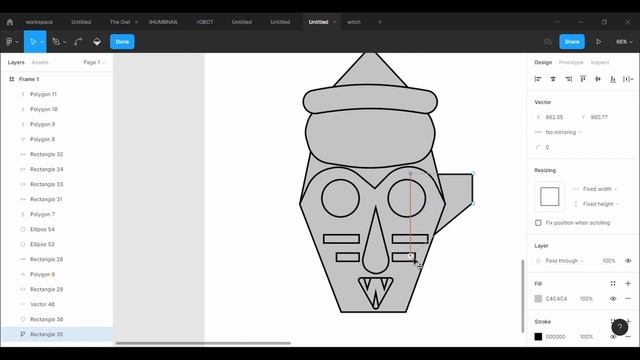Image resolution: width=640 pixels, height=360 pixels.
Task: Open the Page 1 dropdown
Action: [94, 62]
